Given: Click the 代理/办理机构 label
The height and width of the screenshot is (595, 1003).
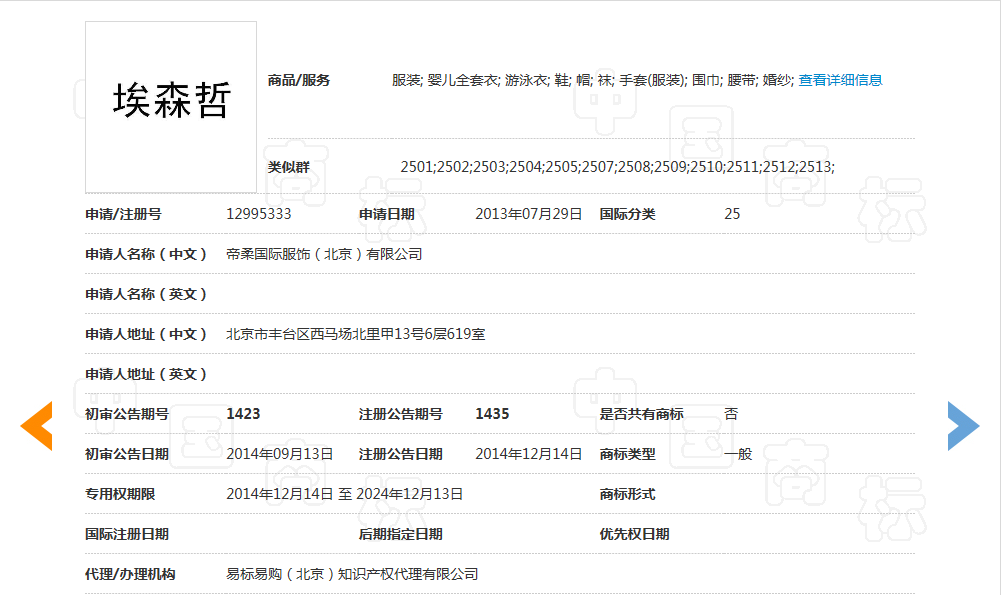Looking at the screenshot, I should pyautogui.click(x=130, y=574).
